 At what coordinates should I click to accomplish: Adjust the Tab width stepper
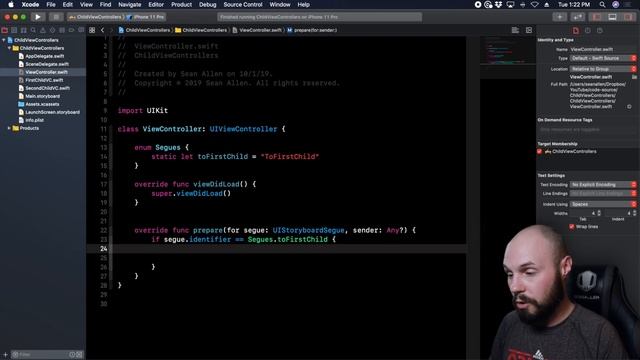coord(599,213)
